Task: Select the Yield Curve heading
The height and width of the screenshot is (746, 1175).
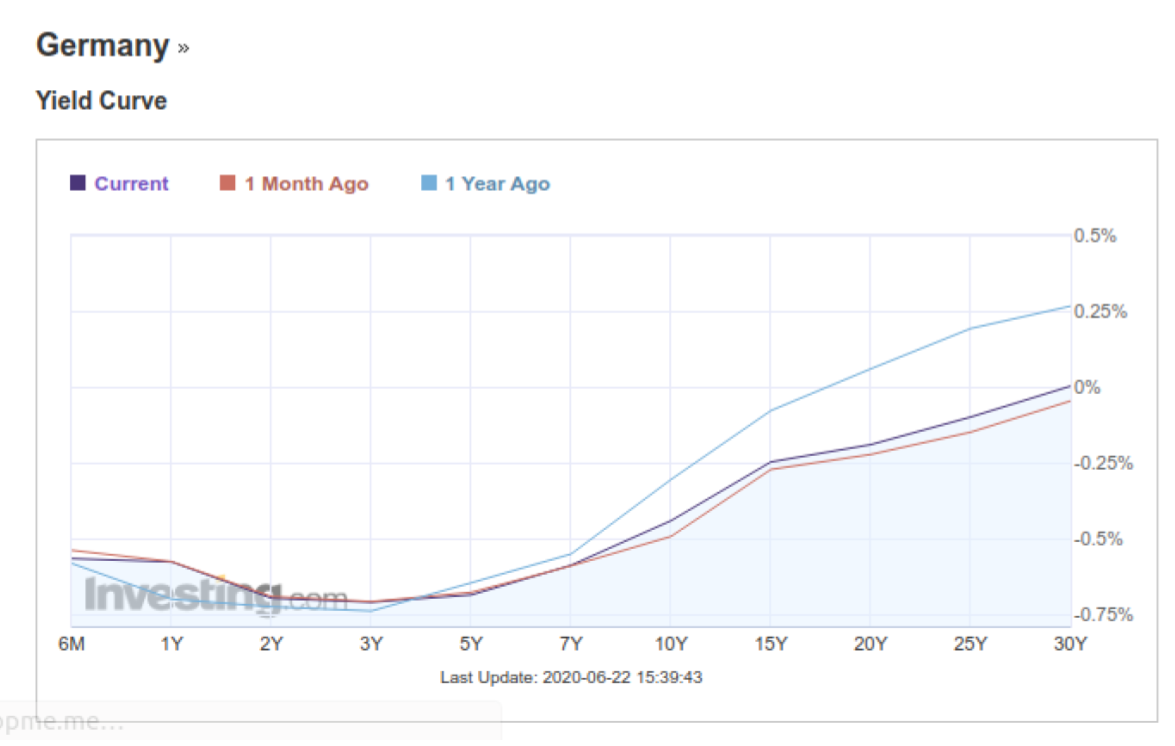Action: 101,101
